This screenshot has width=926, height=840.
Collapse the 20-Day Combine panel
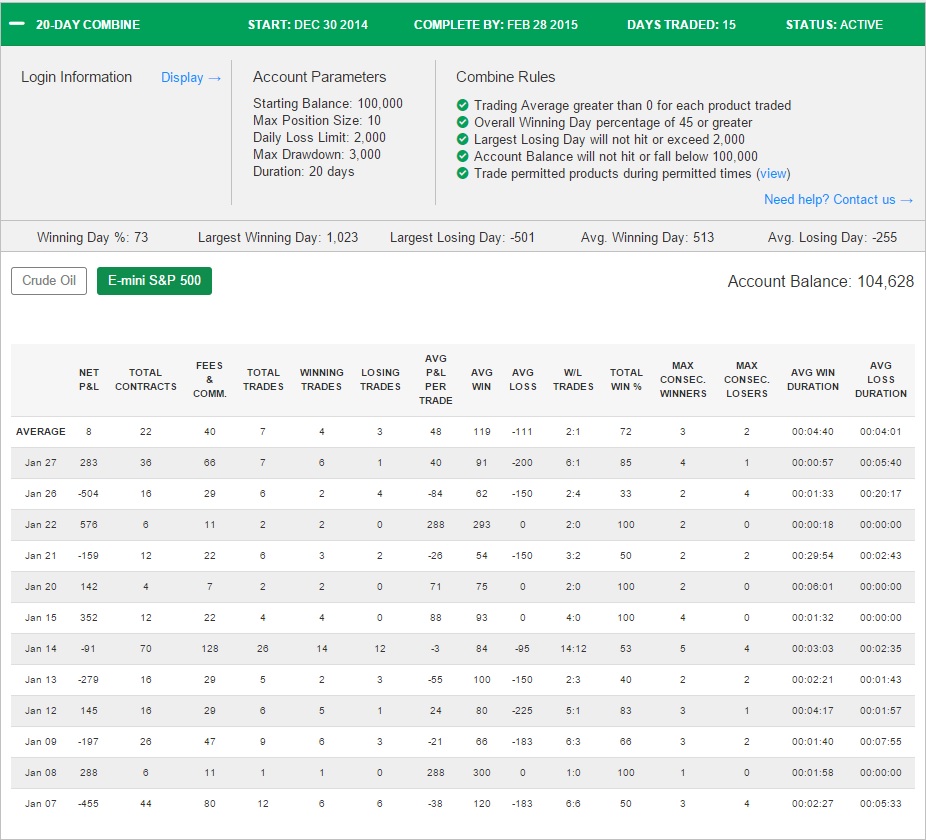point(18,24)
